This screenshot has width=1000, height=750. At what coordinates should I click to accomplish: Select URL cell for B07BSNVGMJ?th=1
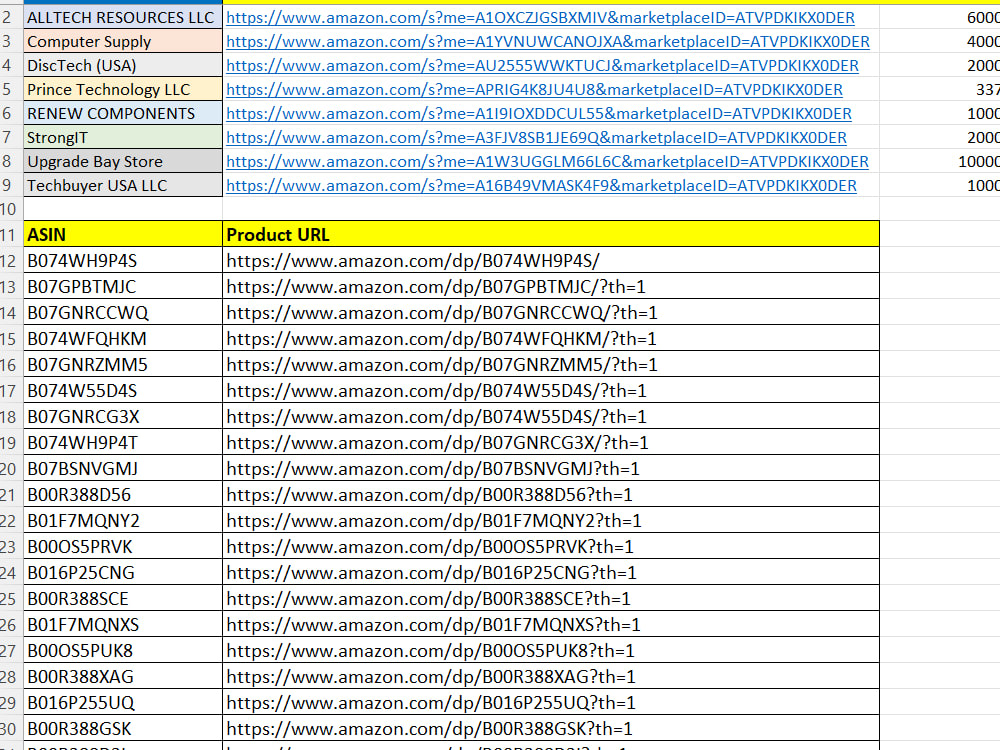click(551, 469)
